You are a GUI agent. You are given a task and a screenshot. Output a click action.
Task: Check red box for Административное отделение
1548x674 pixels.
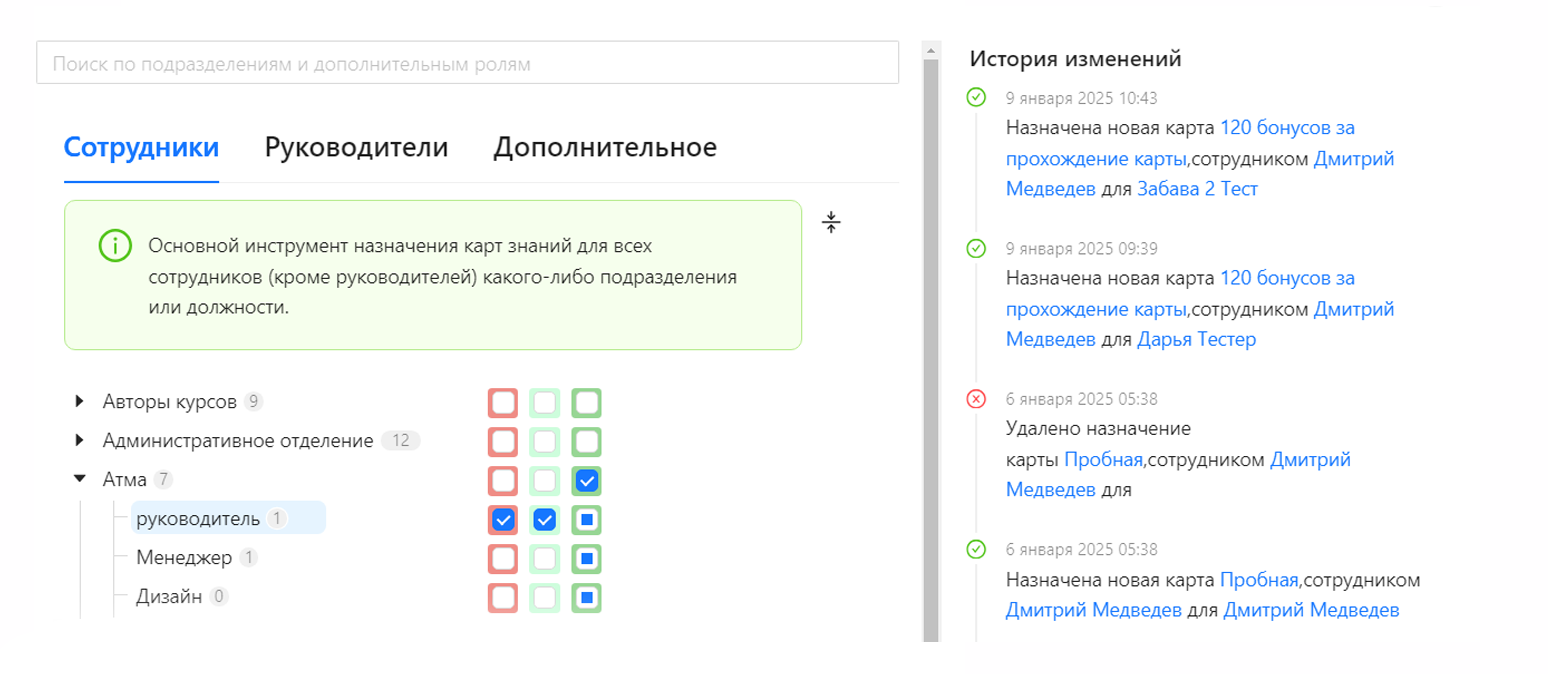point(503,441)
